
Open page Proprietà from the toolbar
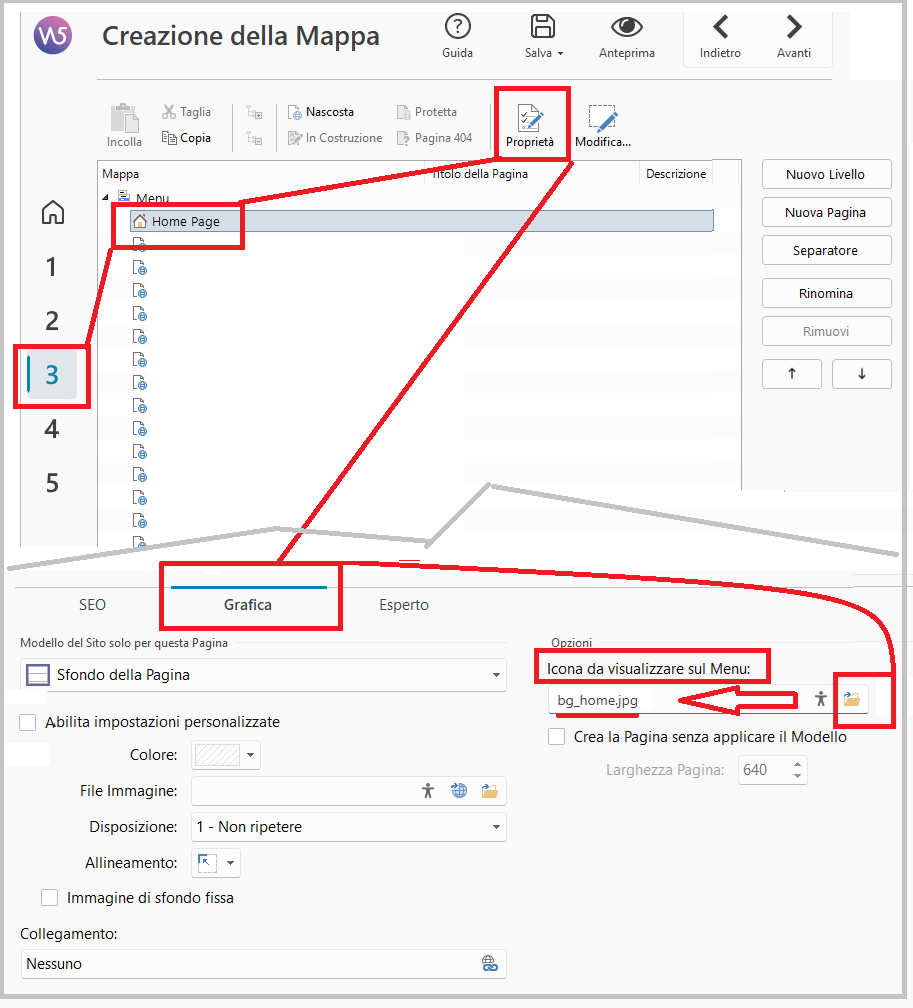point(529,122)
